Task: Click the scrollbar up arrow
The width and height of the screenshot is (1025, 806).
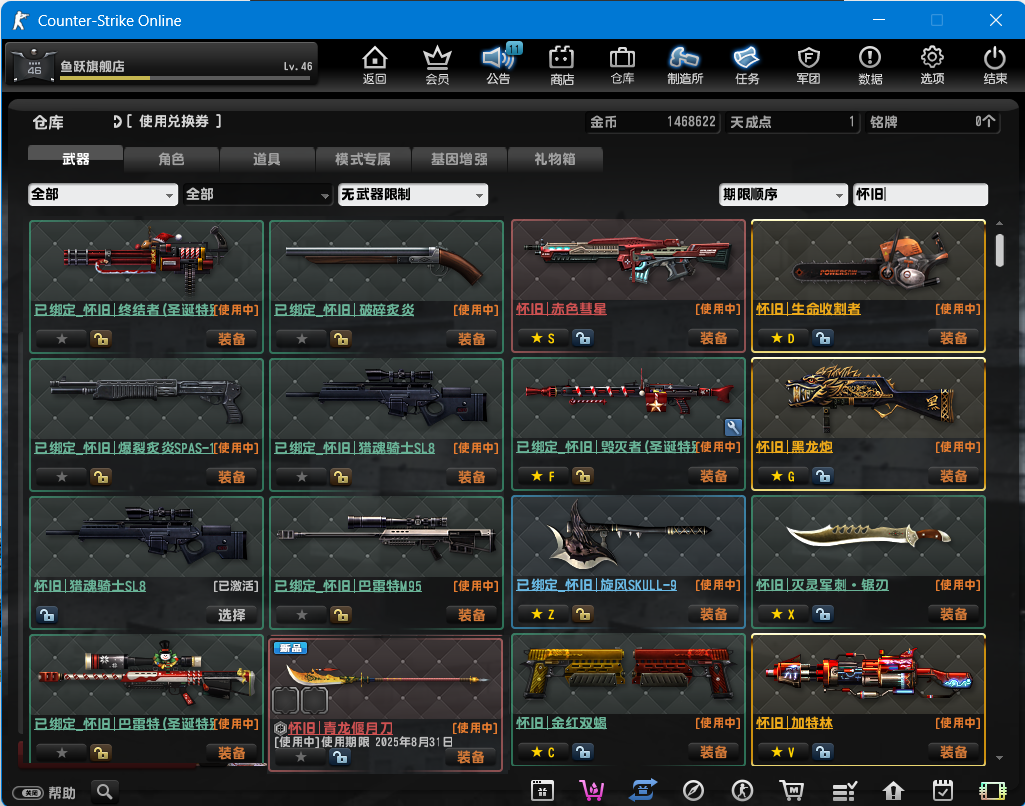Action: click(1000, 224)
